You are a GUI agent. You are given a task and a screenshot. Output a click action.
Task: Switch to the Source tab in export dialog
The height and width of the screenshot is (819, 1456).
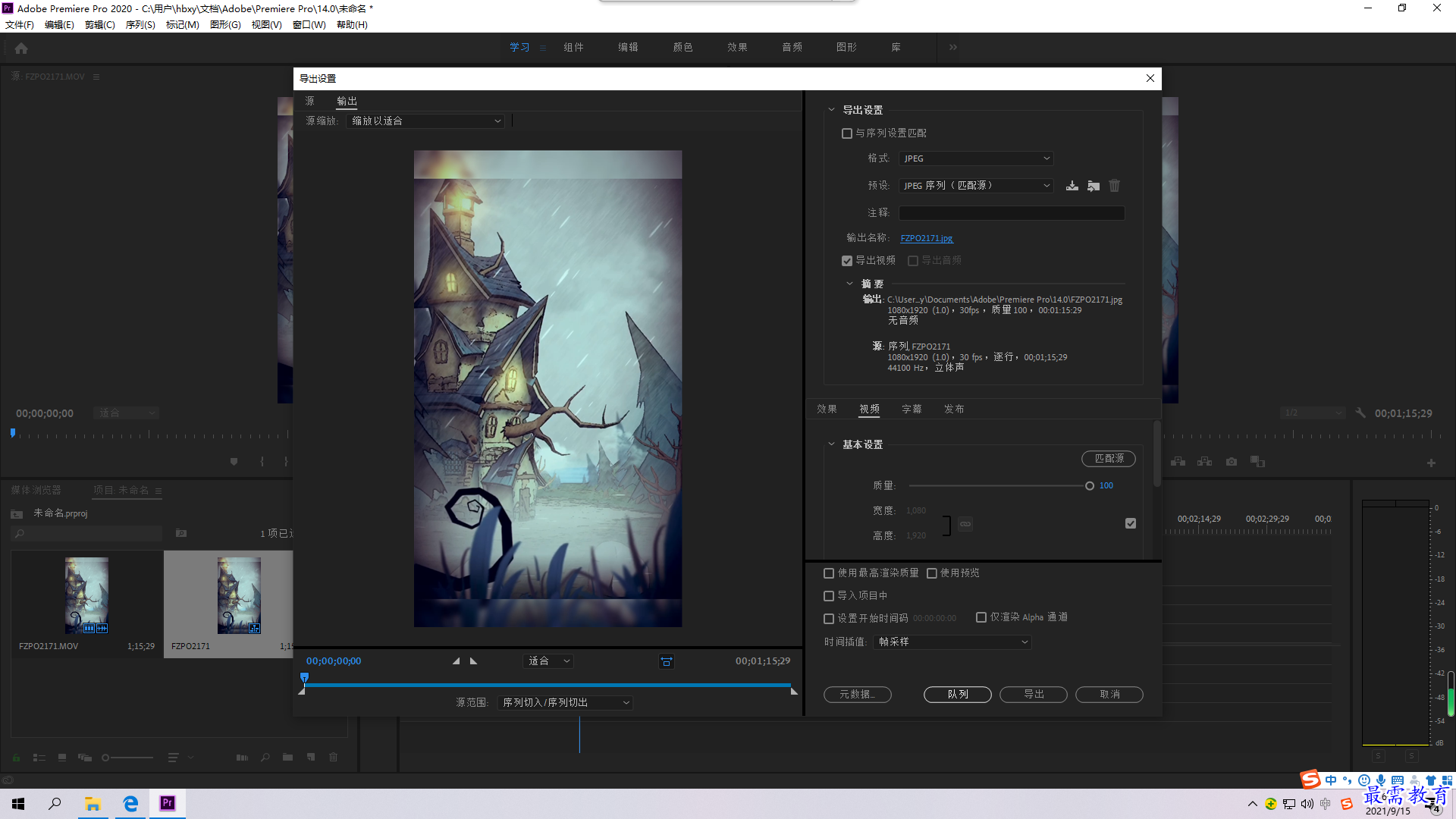click(x=309, y=101)
